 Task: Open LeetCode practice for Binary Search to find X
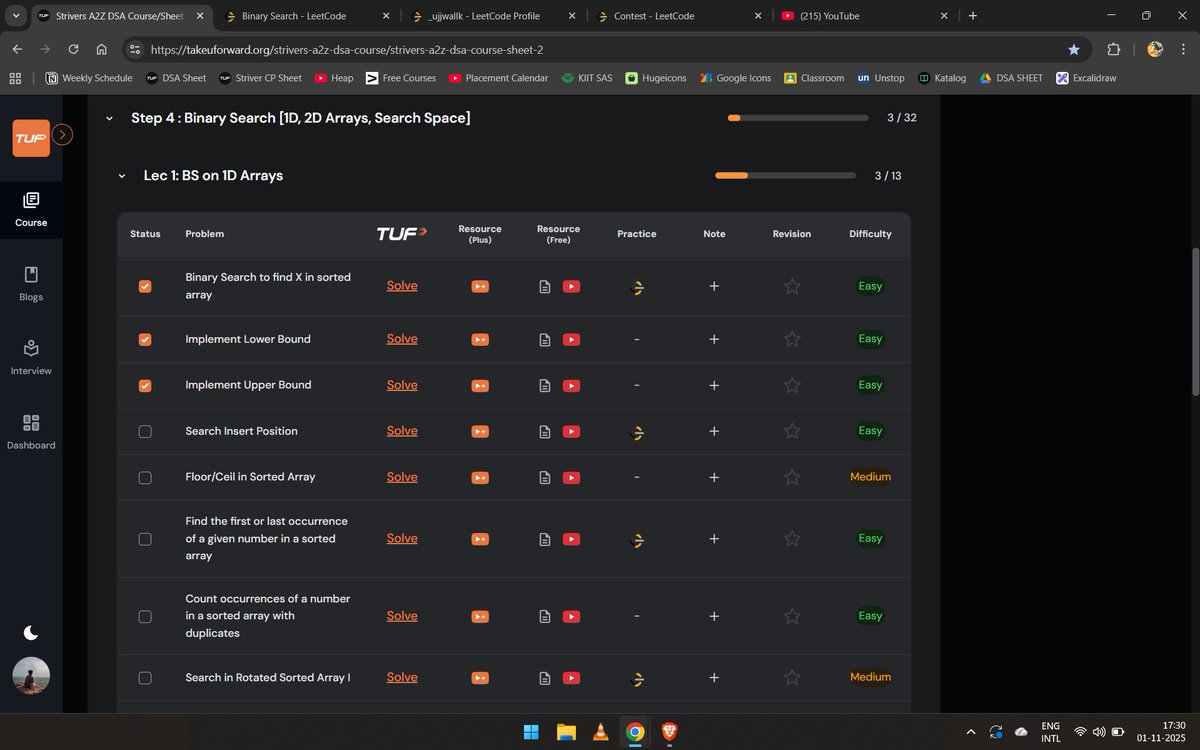pos(638,287)
